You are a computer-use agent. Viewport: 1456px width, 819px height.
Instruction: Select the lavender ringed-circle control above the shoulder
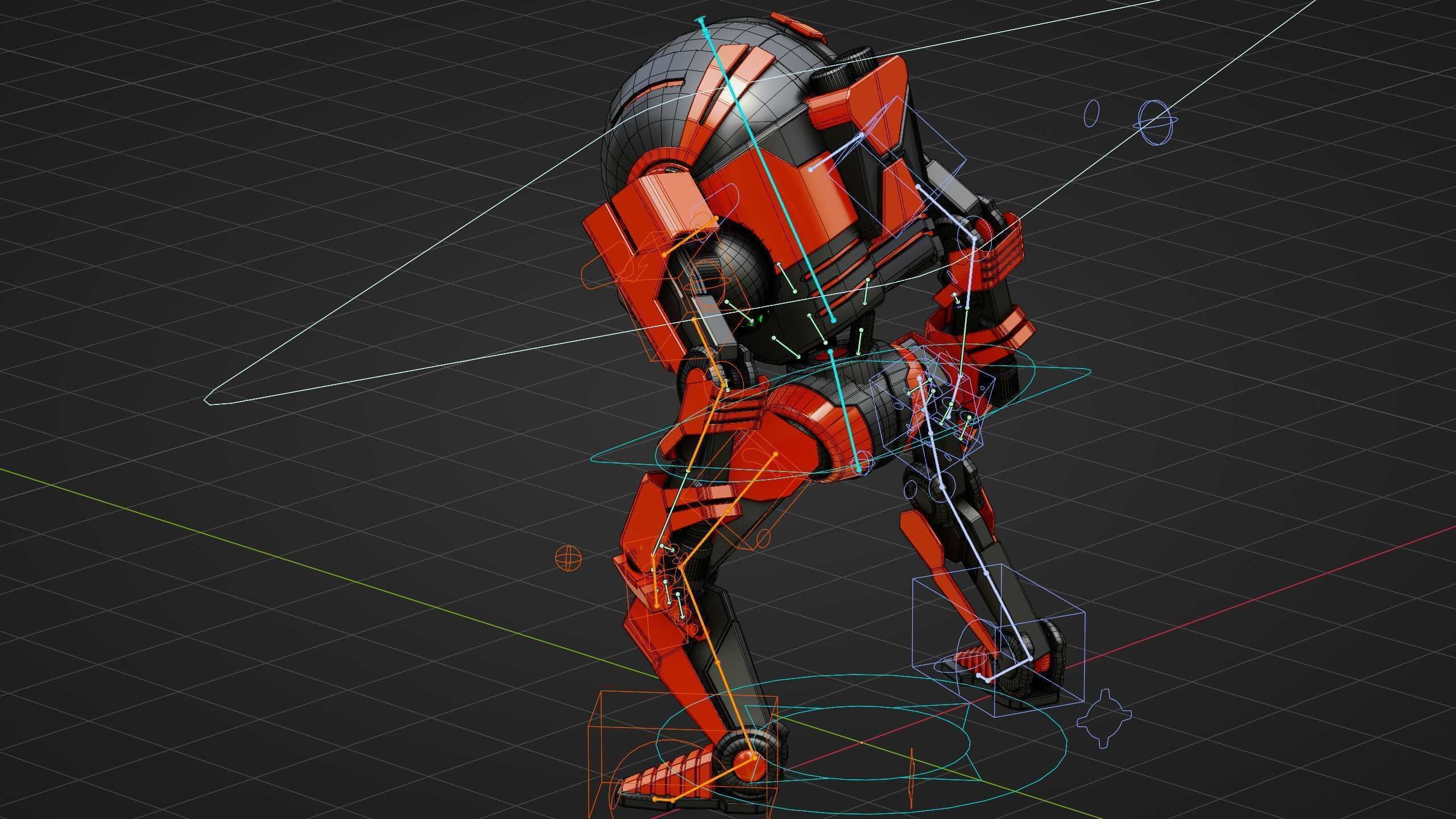tap(1156, 122)
